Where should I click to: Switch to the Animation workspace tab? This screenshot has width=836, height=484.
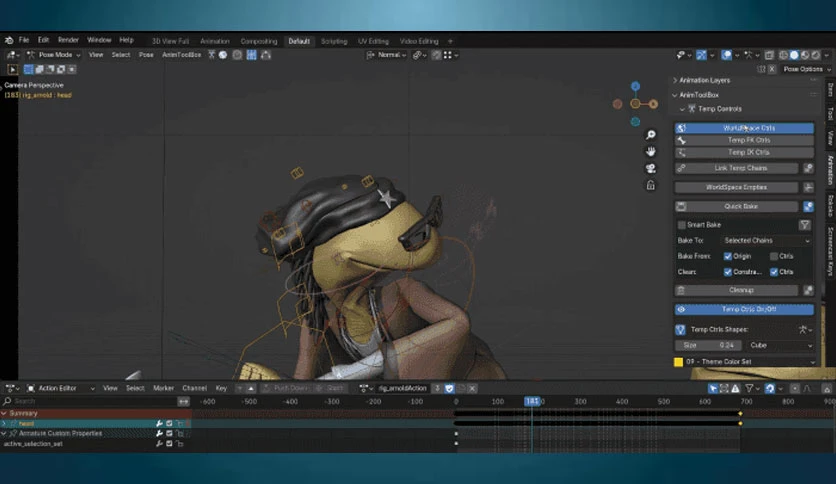[x=215, y=41]
